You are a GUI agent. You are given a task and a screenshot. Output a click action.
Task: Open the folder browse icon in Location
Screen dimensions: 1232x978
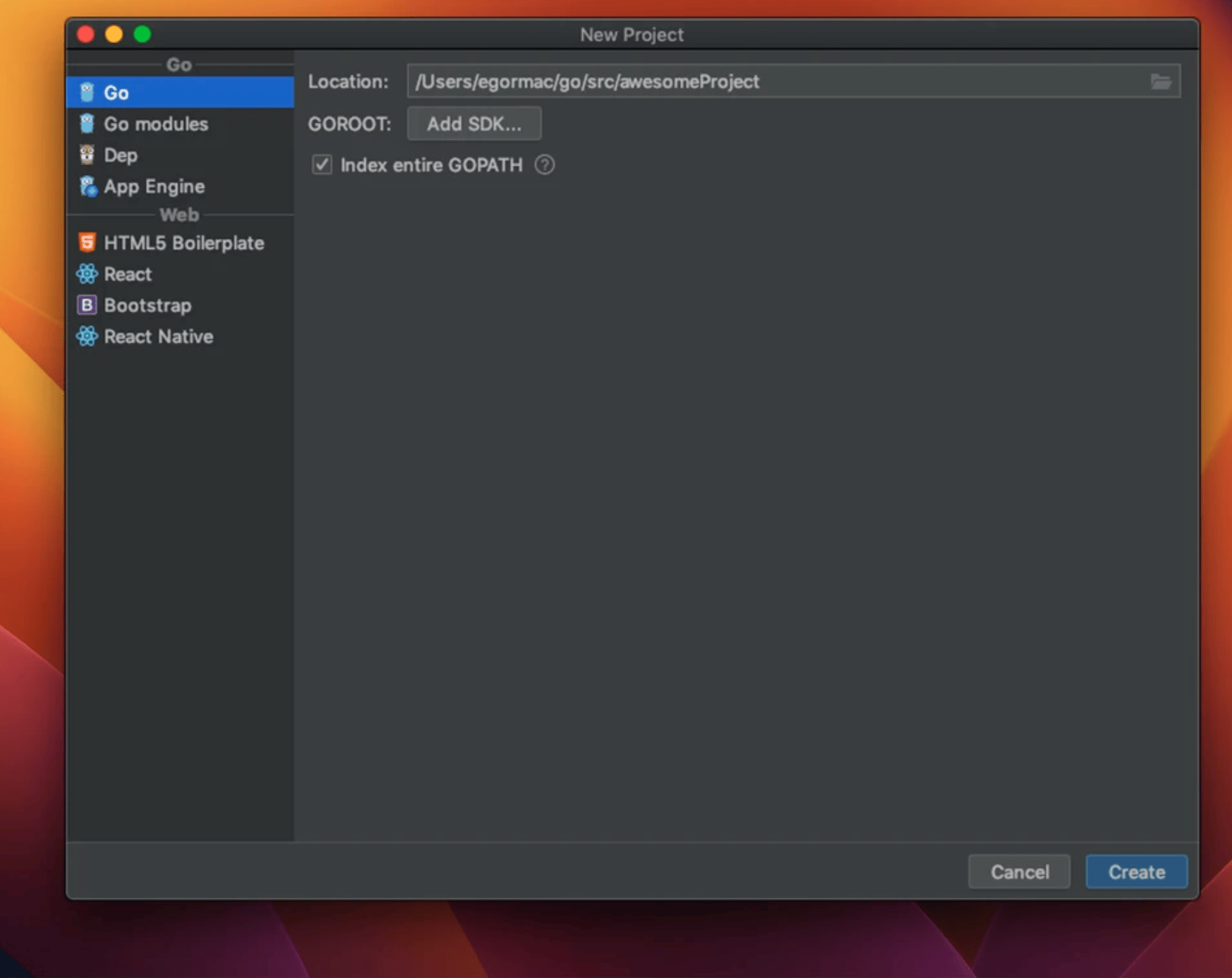[1161, 82]
